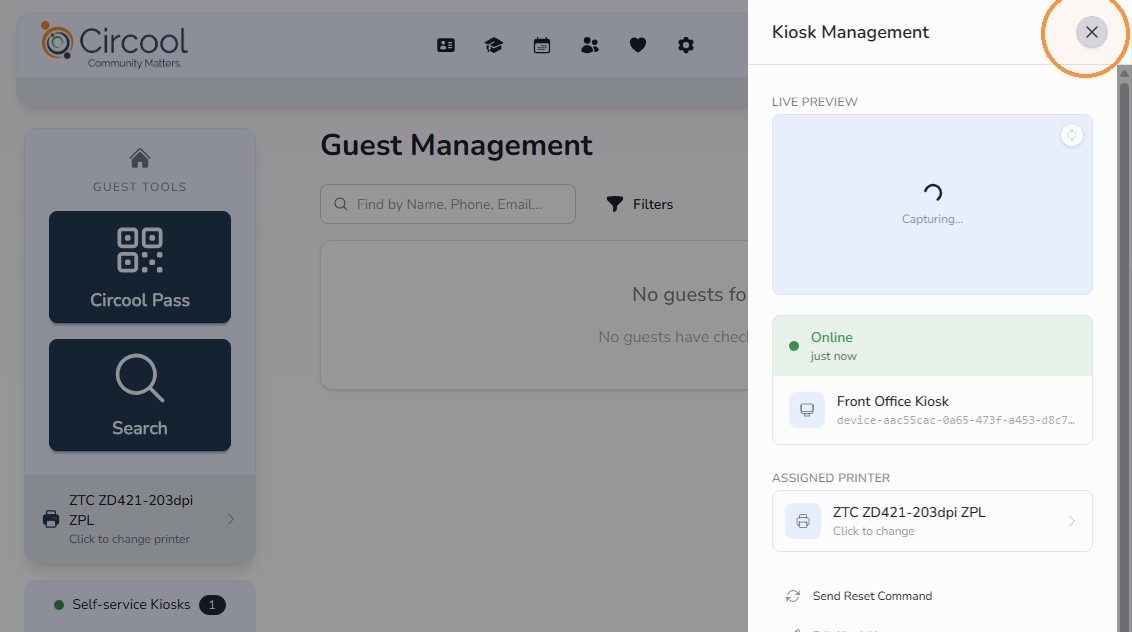Click the Self-service Kiosks count badge

point(212,605)
